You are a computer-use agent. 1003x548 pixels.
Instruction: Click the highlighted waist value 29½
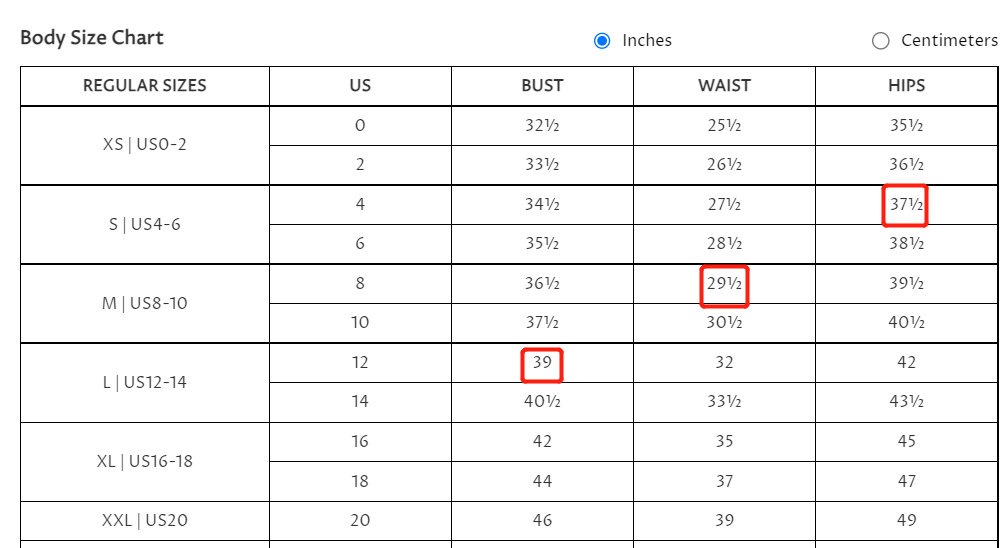click(724, 284)
